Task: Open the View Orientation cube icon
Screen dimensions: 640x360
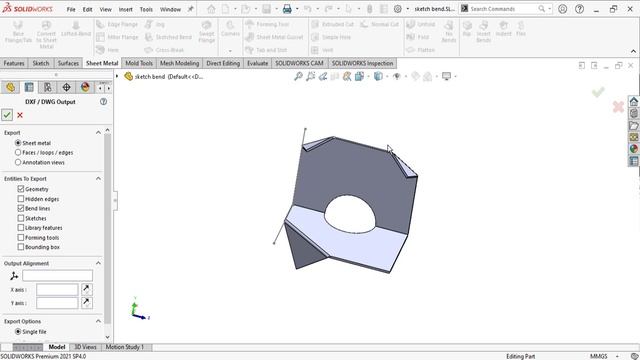Action: coord(359,76)
